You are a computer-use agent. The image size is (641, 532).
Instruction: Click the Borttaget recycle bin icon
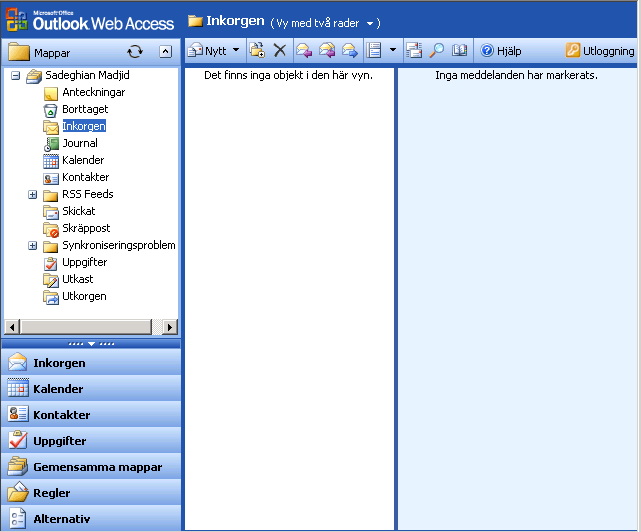tap(50, 110)
